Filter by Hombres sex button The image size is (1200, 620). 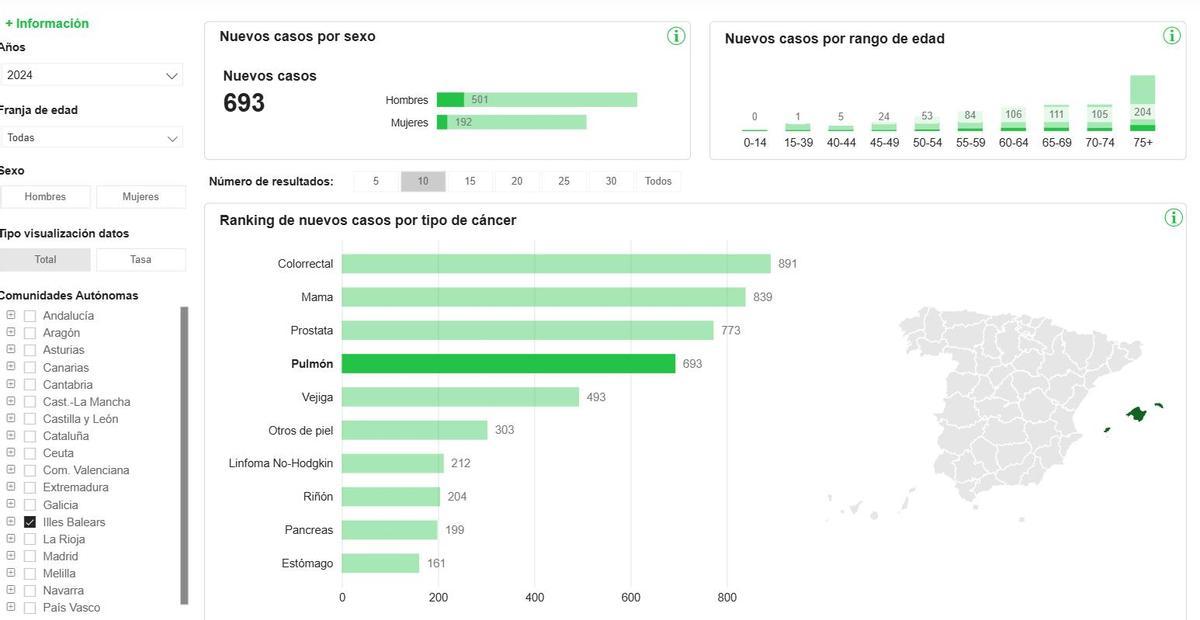click(x=45, y=197)
